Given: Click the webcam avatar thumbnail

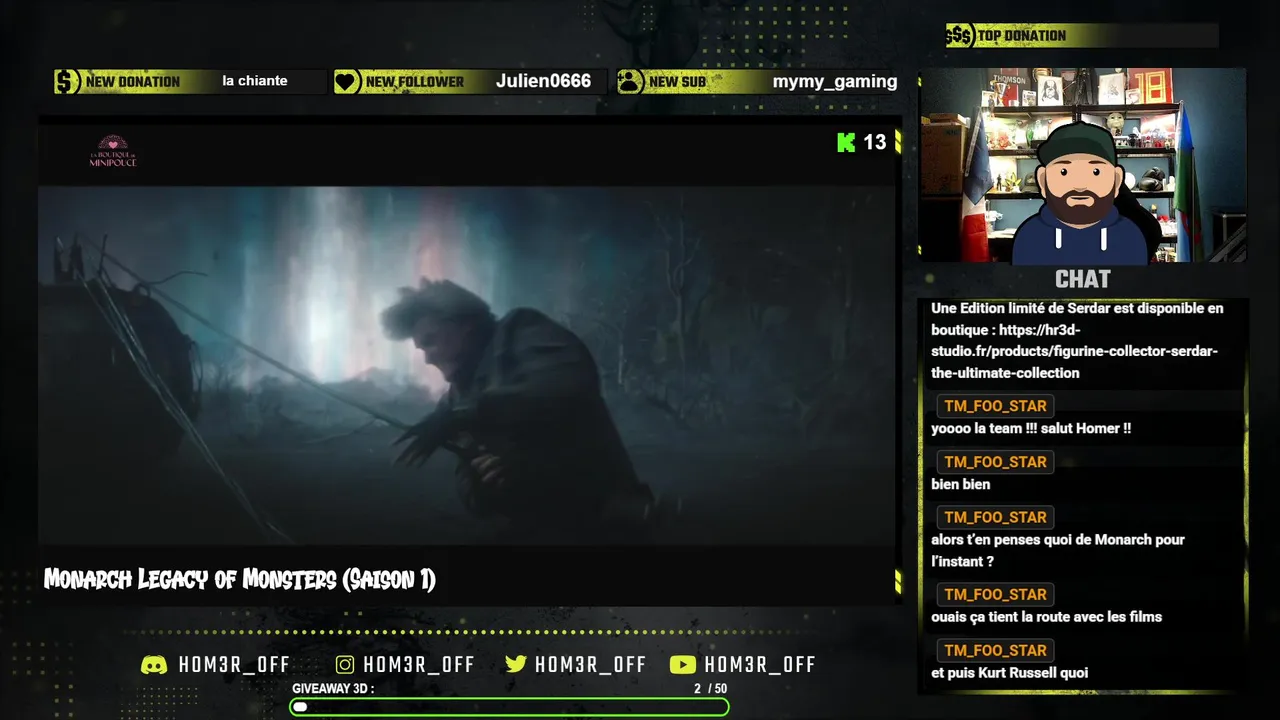Looking at the screenshot, I should [x=1082, y=165].
